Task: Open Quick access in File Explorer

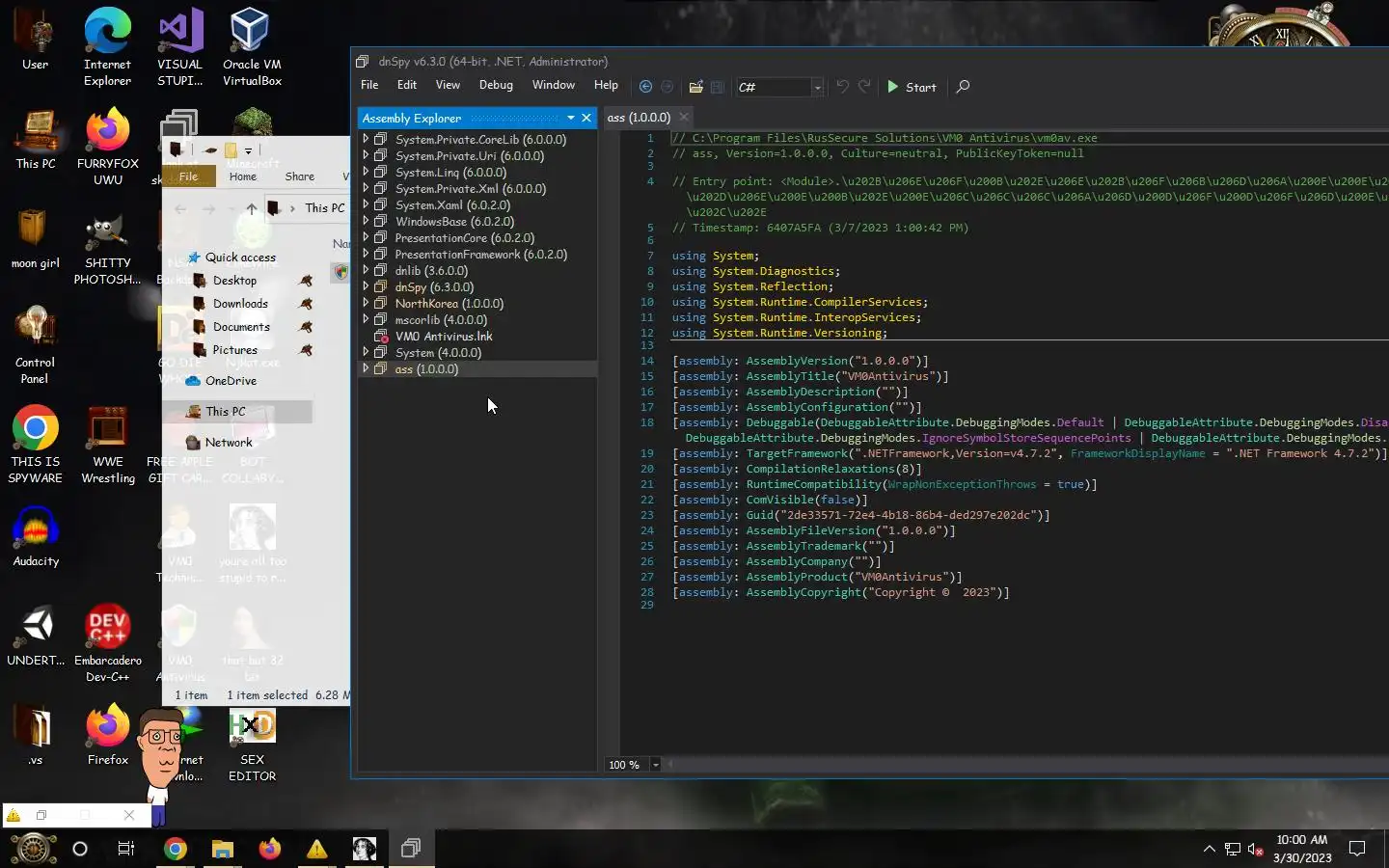Action: [x=240, y=258]
